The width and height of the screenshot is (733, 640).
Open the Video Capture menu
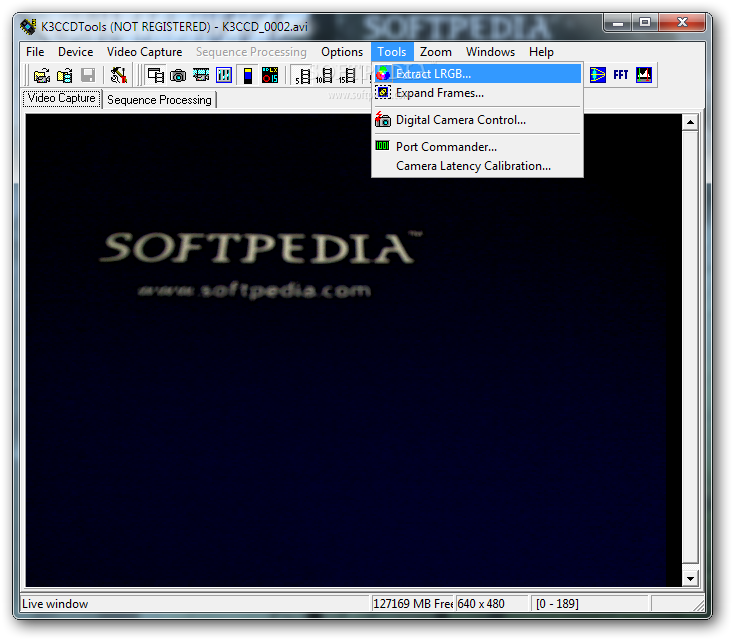[144, 52]
